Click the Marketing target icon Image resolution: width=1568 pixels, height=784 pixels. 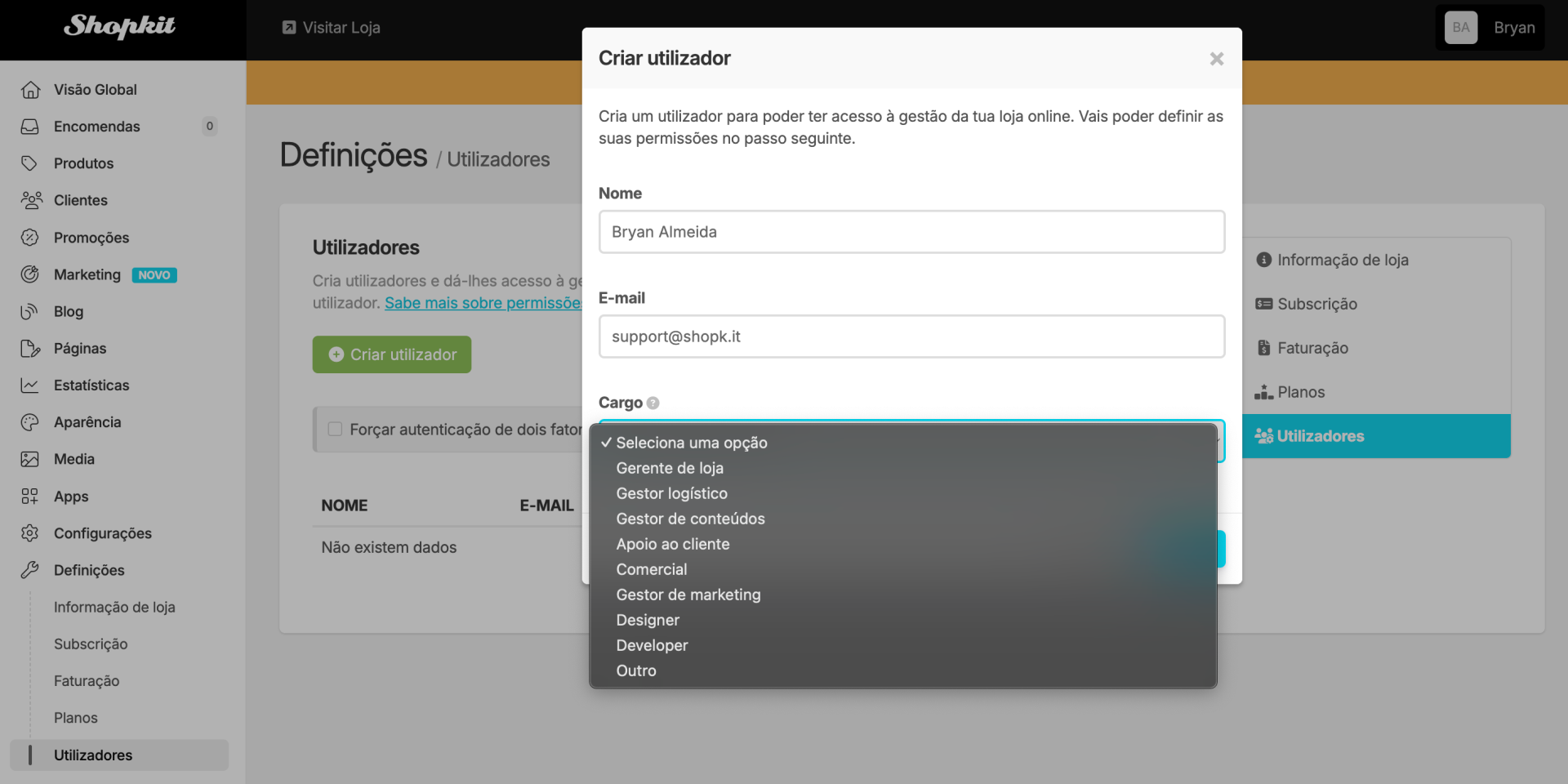pyautogui.click(x=30, y=274)
